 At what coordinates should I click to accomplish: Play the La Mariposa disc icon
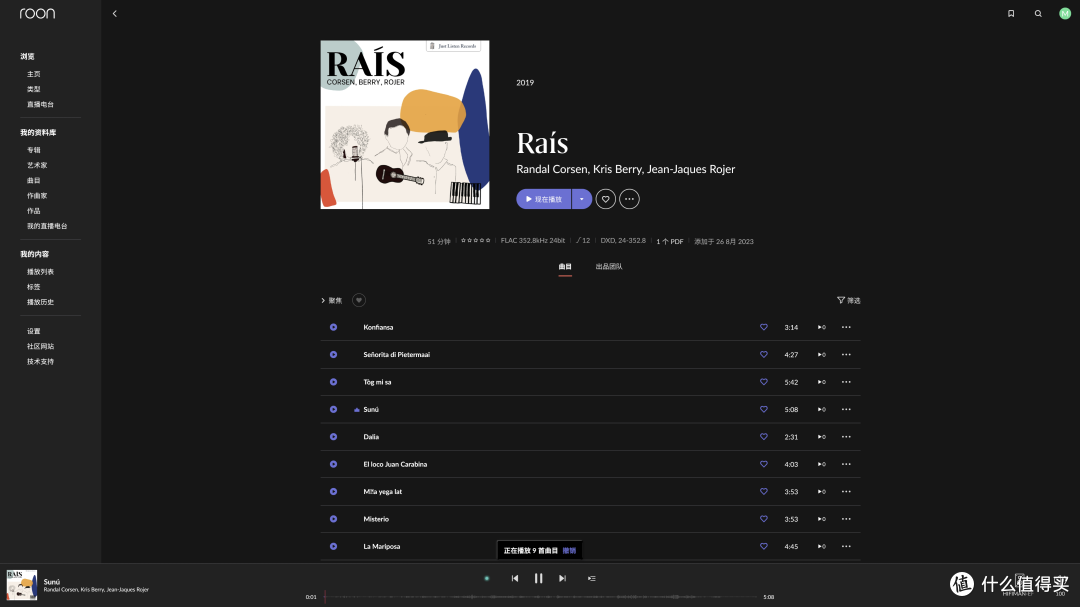click(x=333, y=546)
